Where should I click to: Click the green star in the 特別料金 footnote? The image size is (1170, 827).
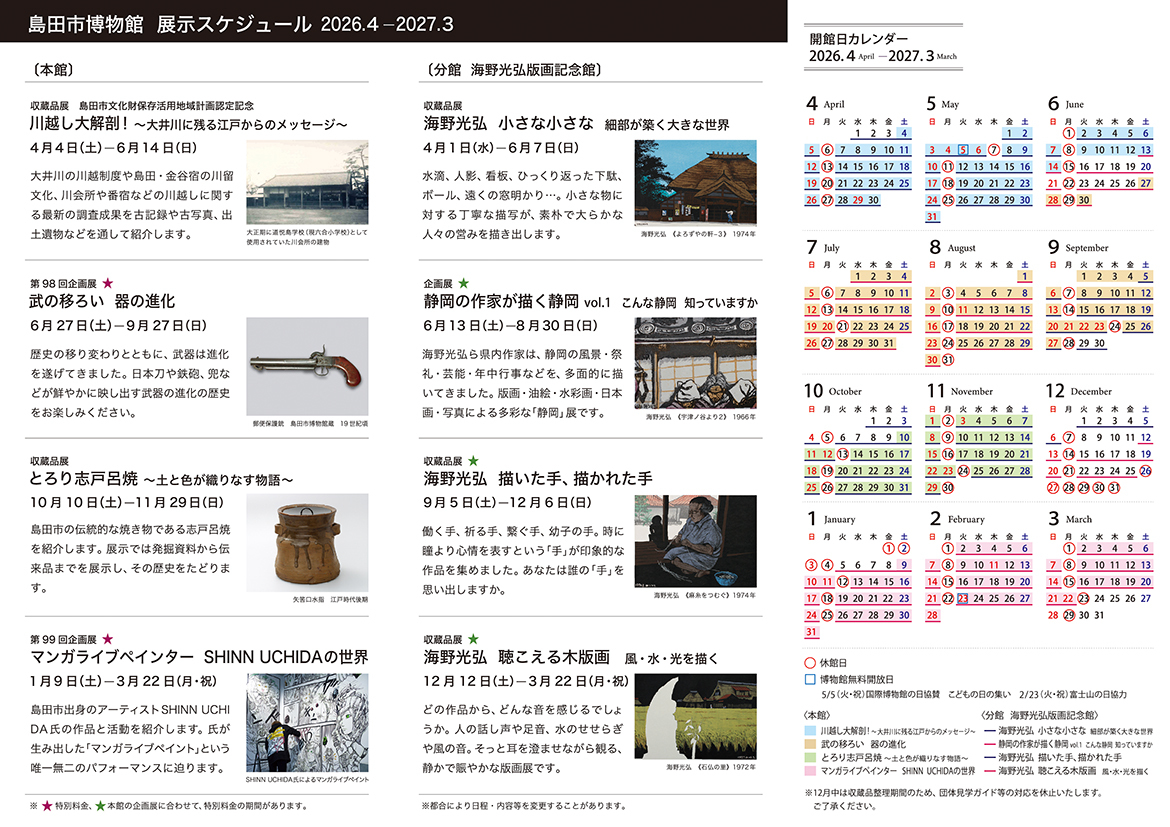pyautogui.click(x=100, y=806)
